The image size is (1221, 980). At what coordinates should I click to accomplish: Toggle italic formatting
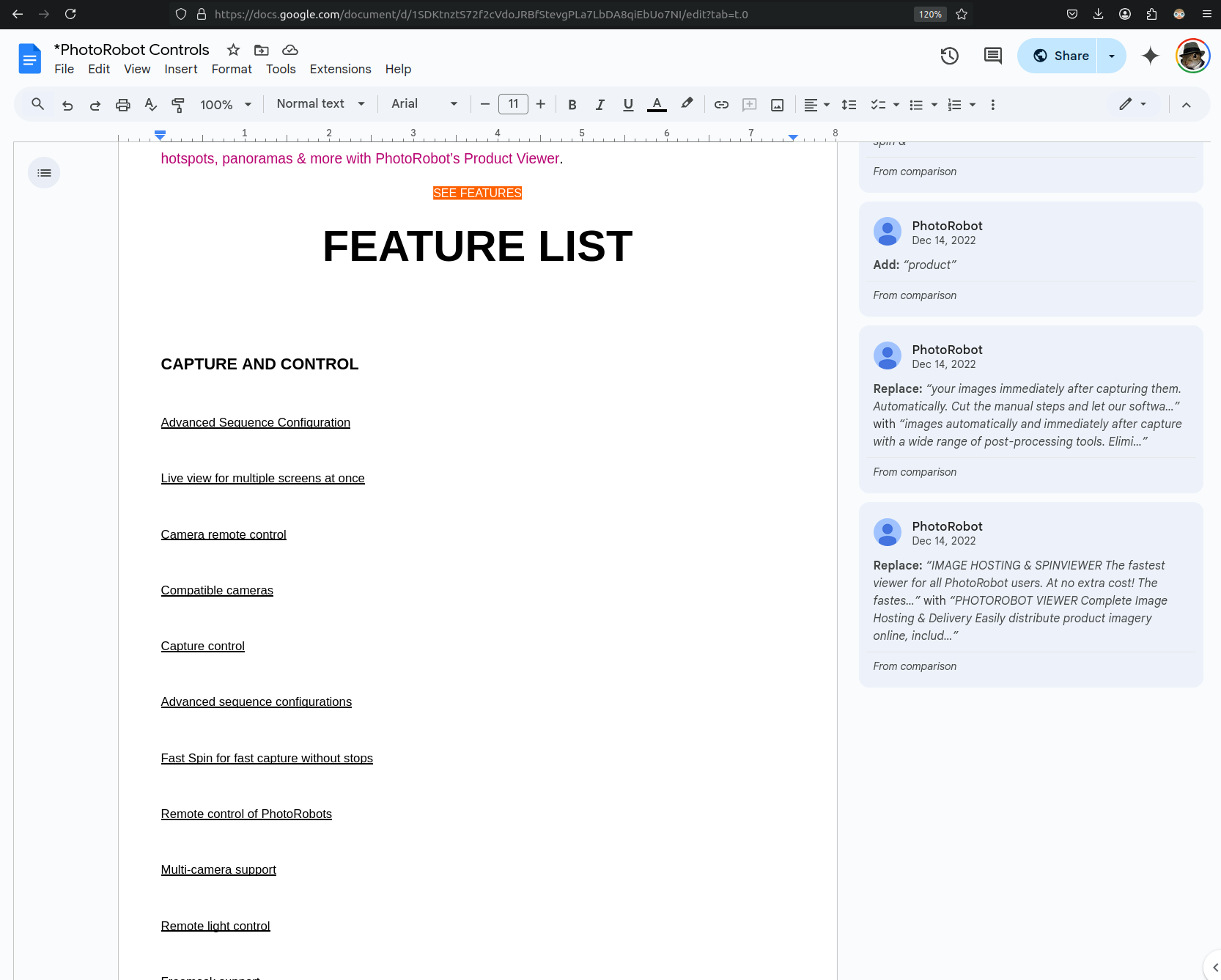[600, 105]
